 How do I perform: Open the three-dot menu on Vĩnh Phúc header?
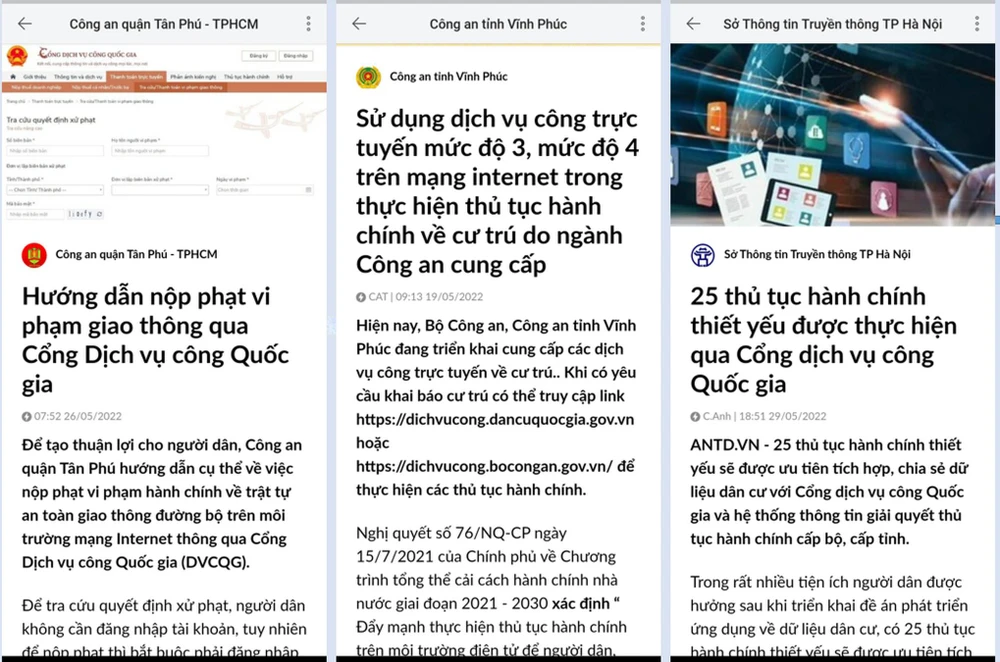point(641,23)
